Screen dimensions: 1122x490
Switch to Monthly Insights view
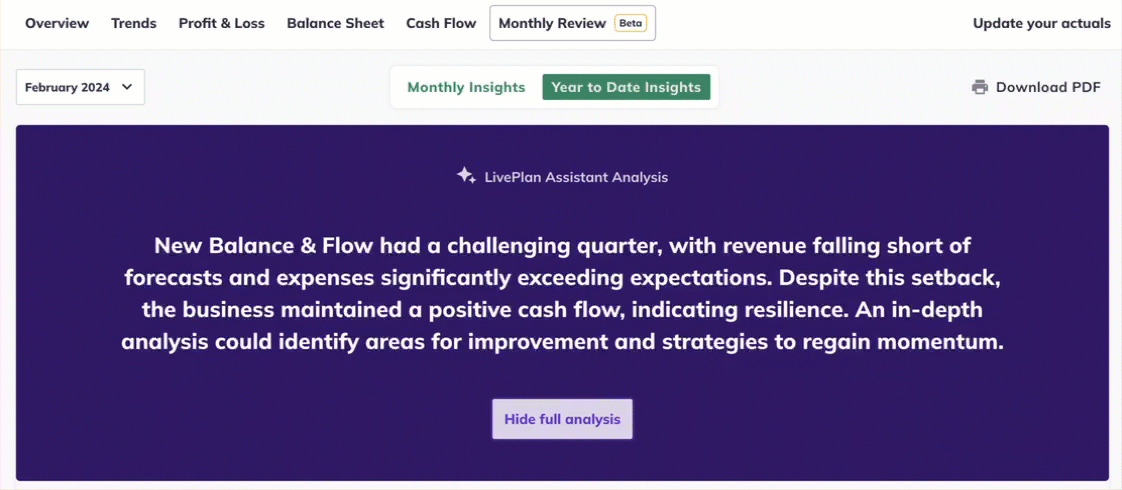pyautogui.click(x=466, y=87)
